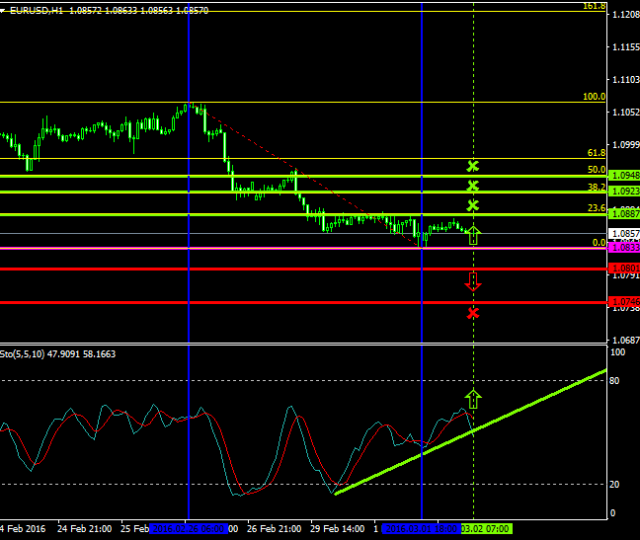This screenshot has height=540, width=640.
Task: Select the red X marker below 1.0746
Action: coord(473,314)
